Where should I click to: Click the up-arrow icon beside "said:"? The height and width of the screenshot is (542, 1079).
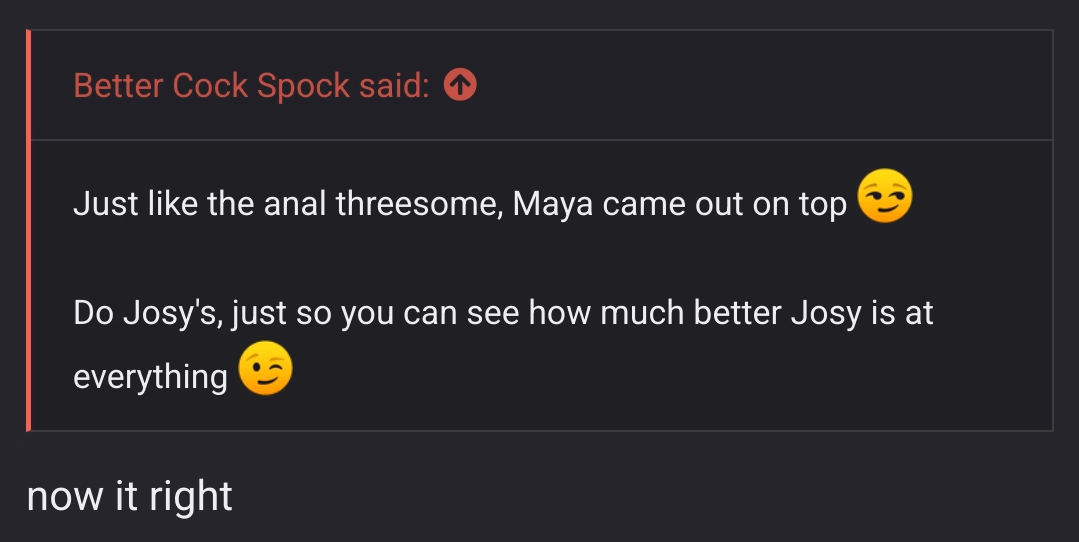coord(460,86)
